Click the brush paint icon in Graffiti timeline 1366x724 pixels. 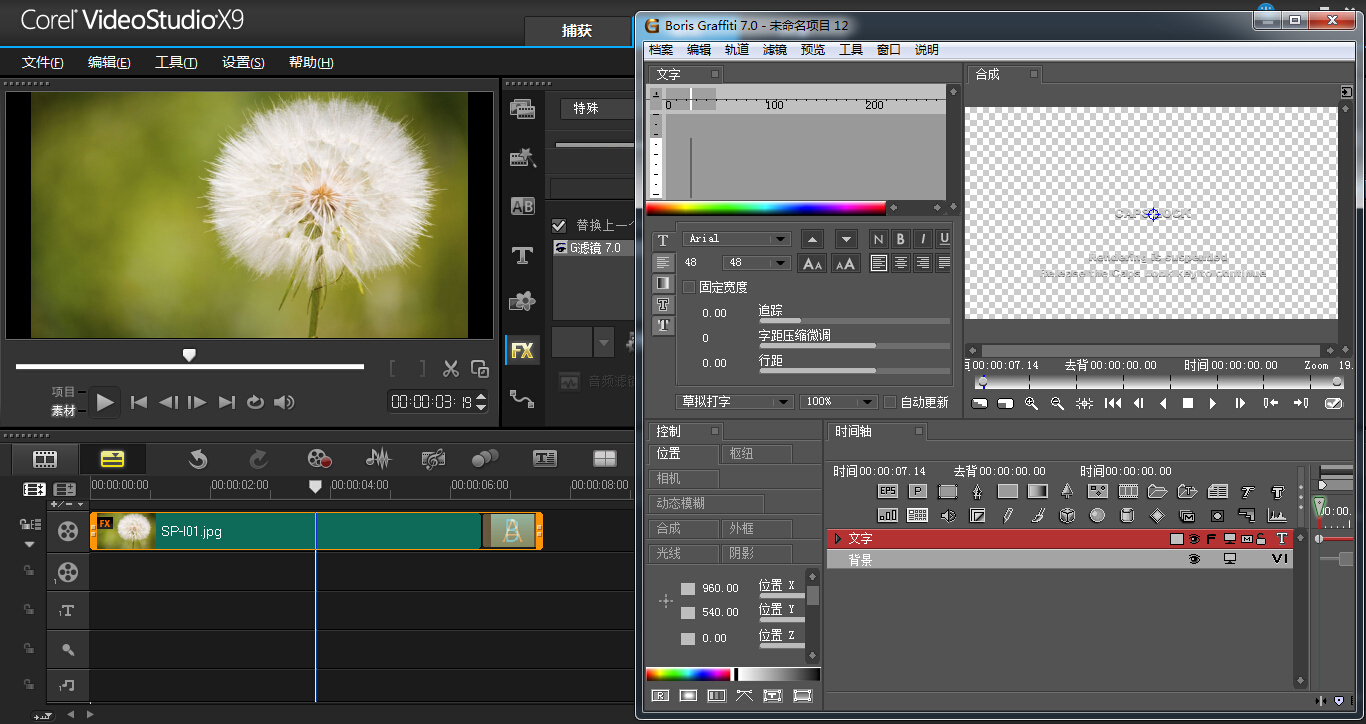(1037, 516)
